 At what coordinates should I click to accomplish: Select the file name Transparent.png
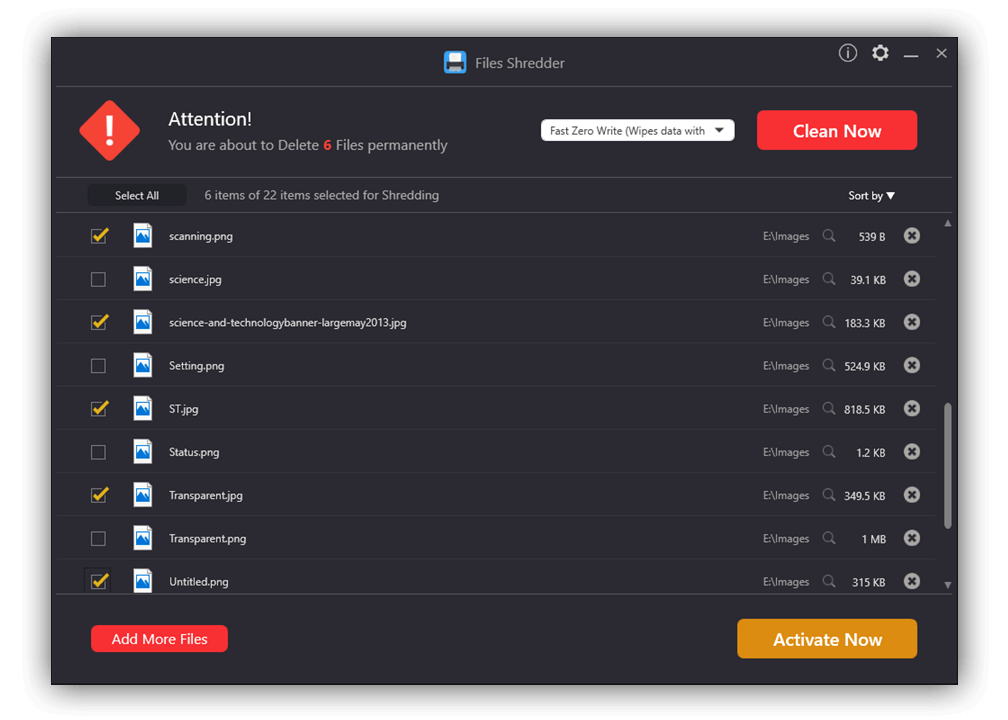[x=208, y=539]
